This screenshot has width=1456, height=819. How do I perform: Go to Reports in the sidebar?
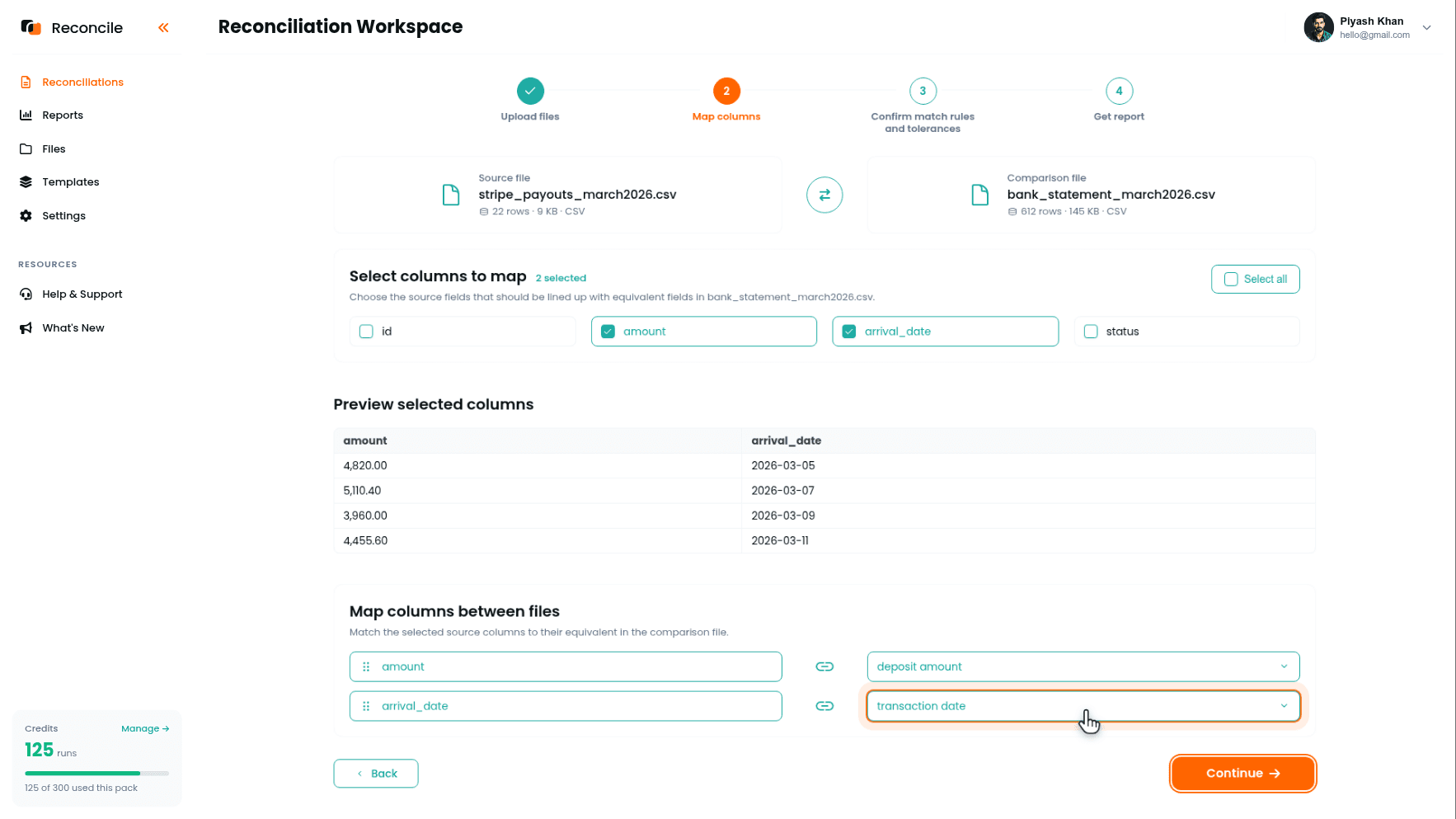coord(63,115)
